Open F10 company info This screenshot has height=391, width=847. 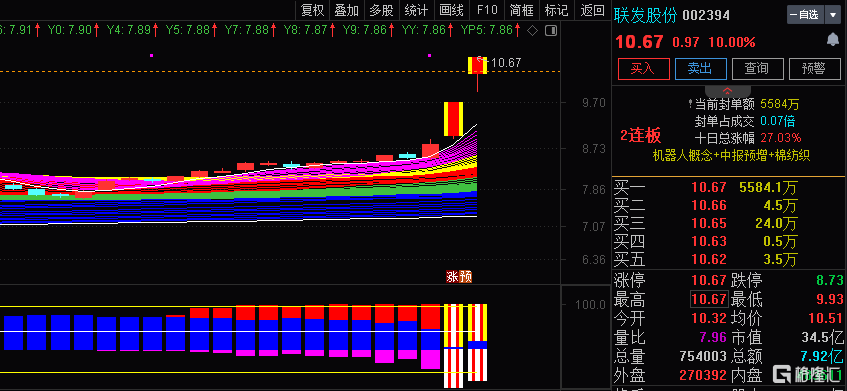[487, 10]
